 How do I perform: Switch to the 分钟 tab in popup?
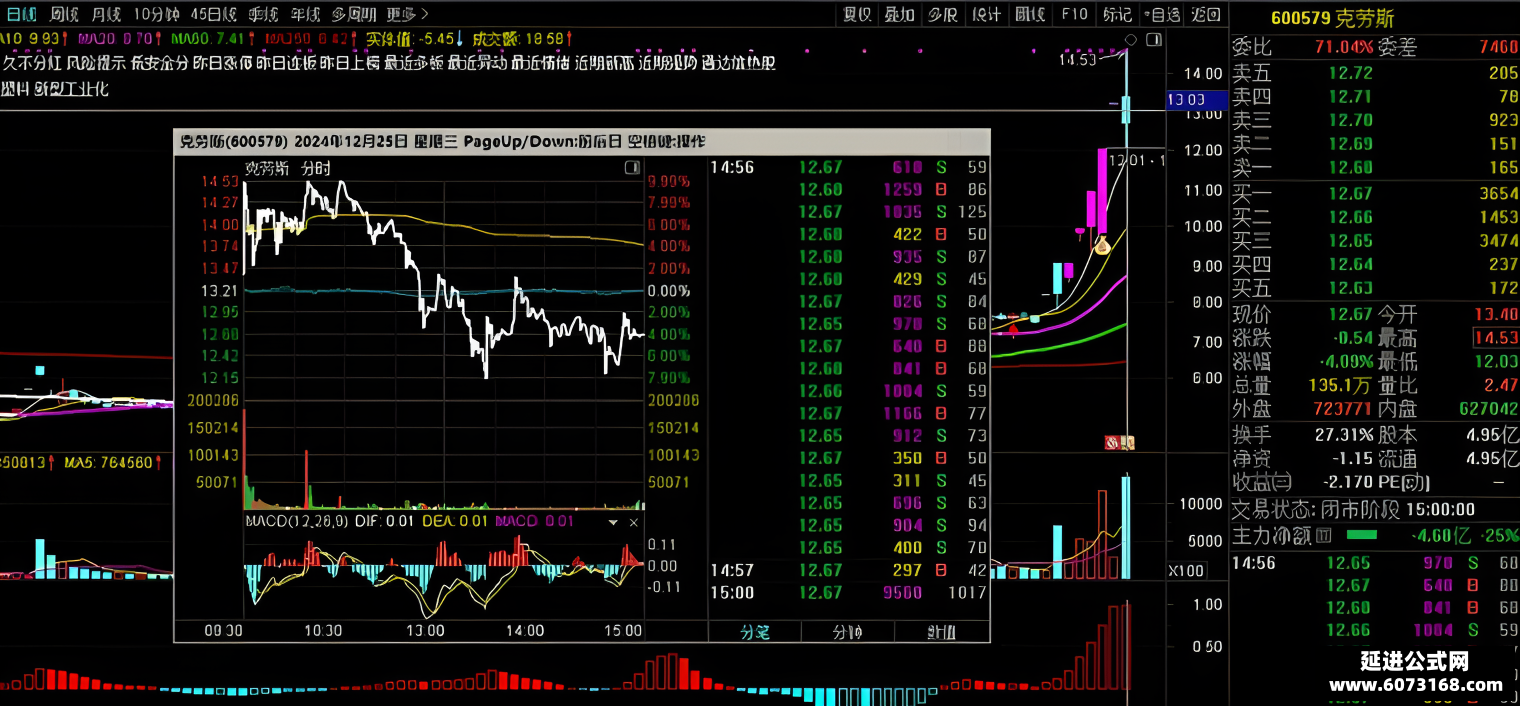(848, 631)
